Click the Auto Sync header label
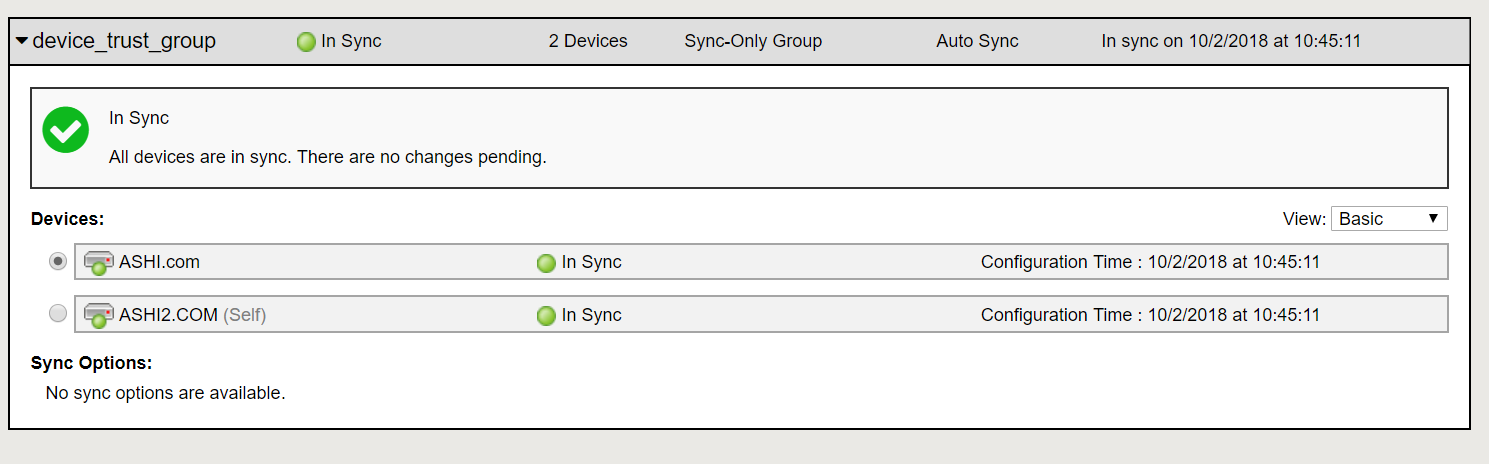1489x464 pixels. 977,42
